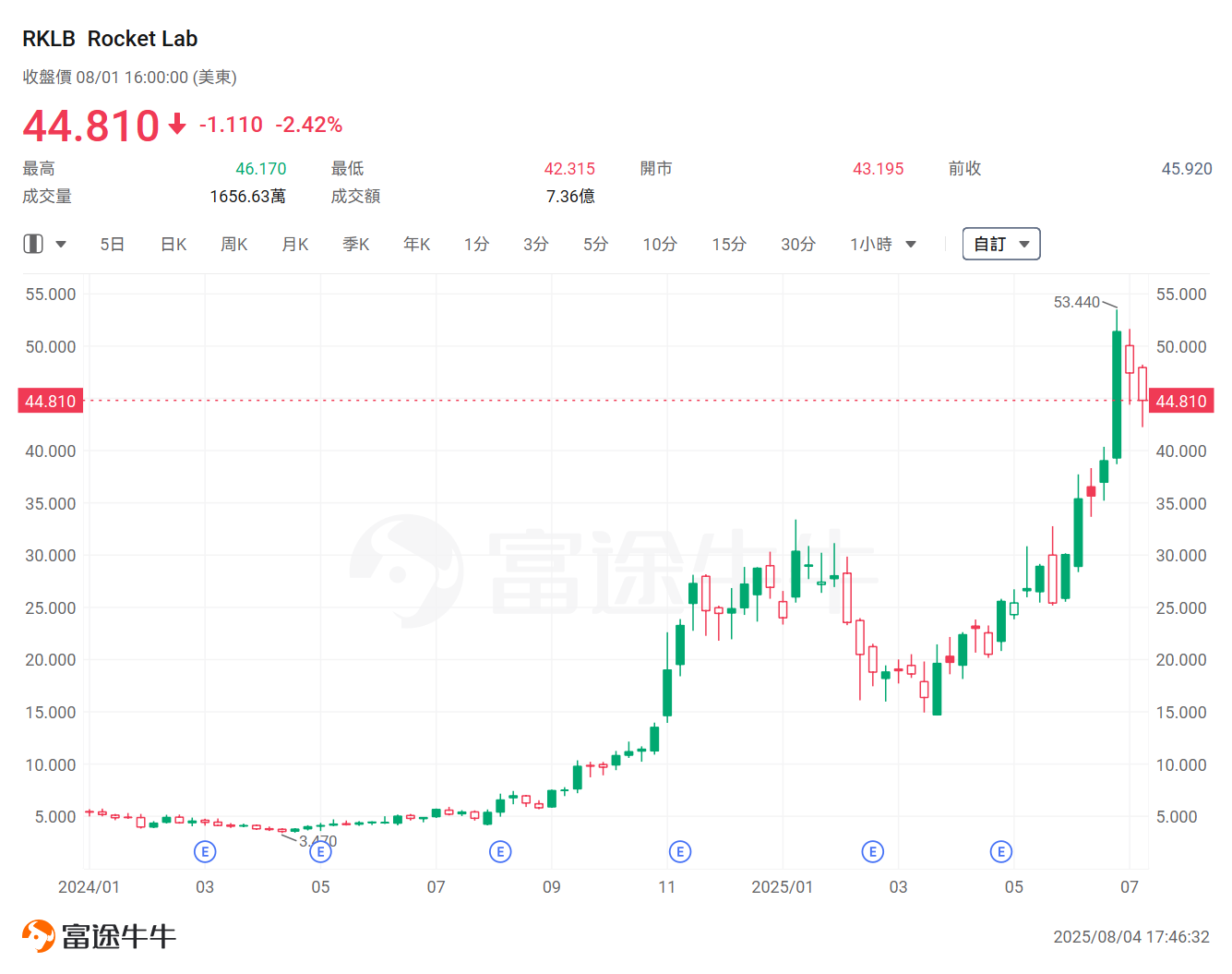
Task: Click the earnings E marker near 2024/08
Action: pos(500,851)
